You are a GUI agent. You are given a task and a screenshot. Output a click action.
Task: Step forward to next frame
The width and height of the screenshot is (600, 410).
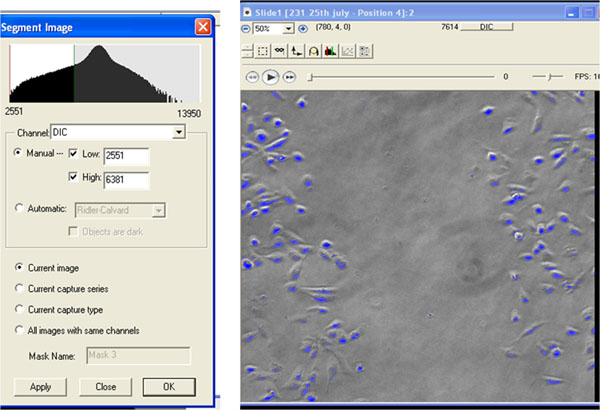[289, 76]
